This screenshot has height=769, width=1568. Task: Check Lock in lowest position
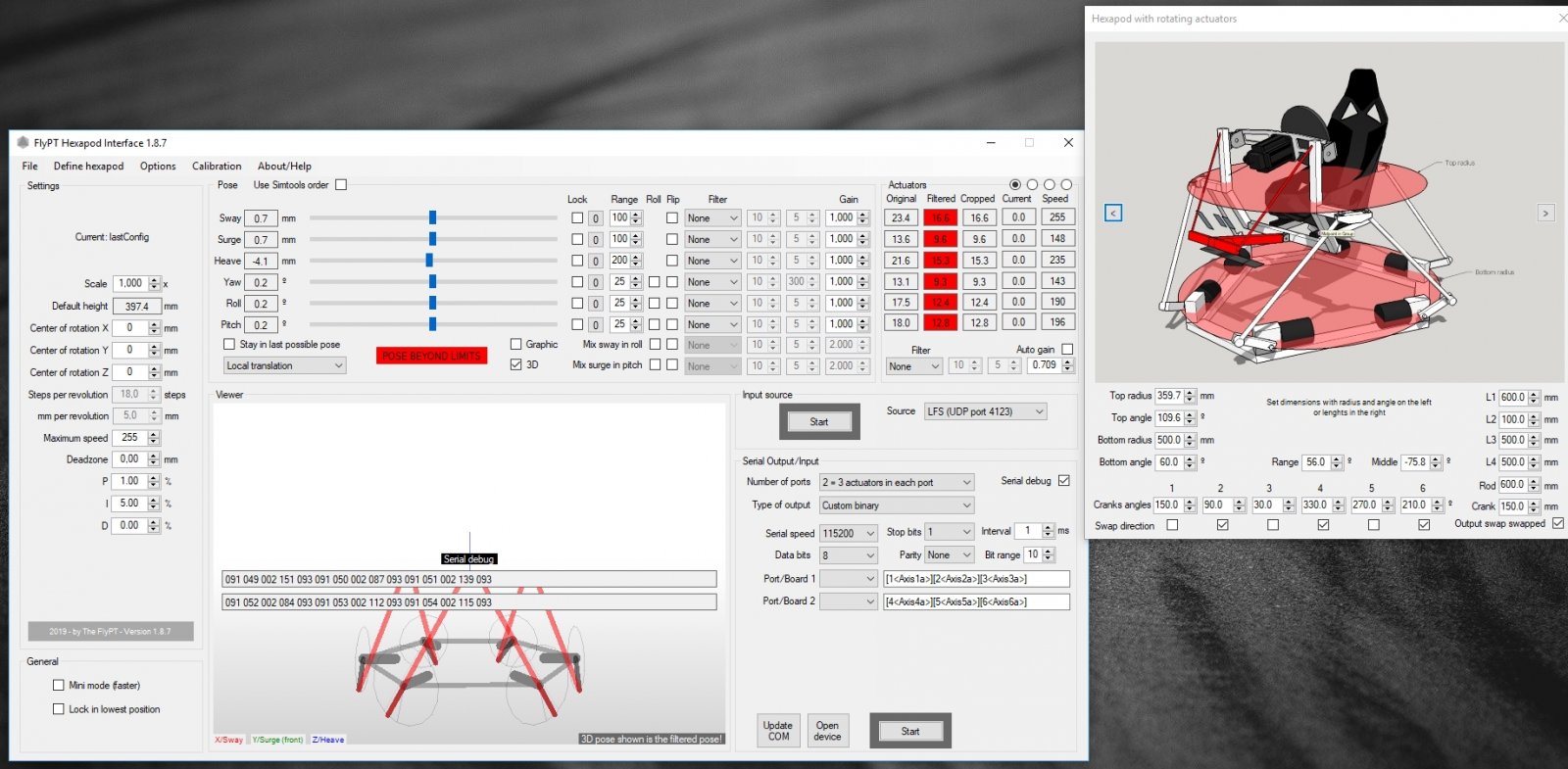click(59, 709)
